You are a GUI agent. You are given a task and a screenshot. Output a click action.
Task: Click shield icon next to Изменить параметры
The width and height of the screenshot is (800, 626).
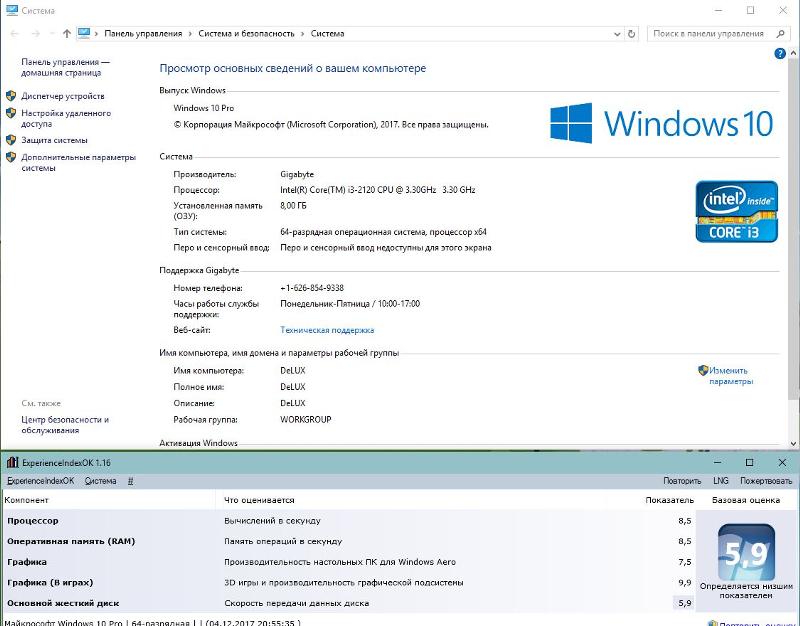click(703, 370)
